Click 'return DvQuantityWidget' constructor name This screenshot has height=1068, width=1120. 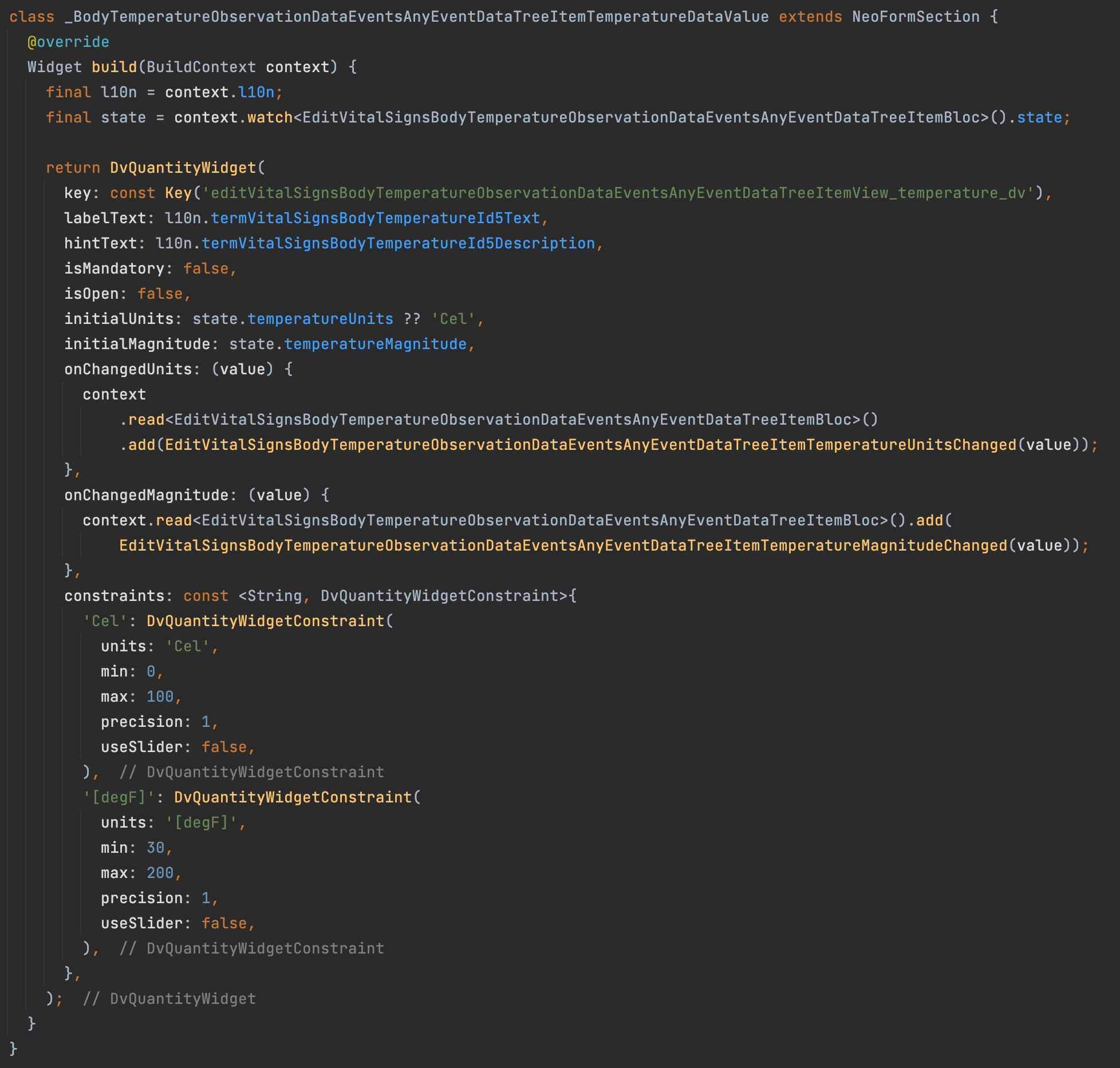pos(183,168)
